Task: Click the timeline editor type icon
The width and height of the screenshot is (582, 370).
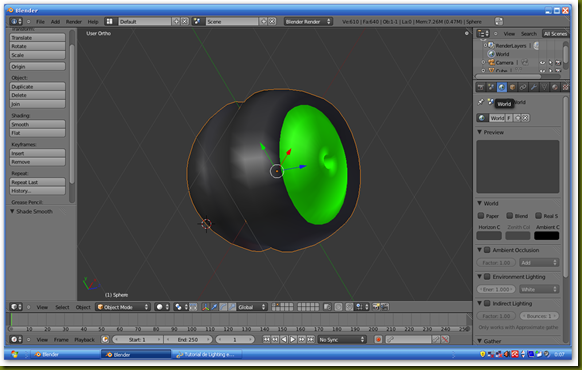Action: click(x=16, y=340)
